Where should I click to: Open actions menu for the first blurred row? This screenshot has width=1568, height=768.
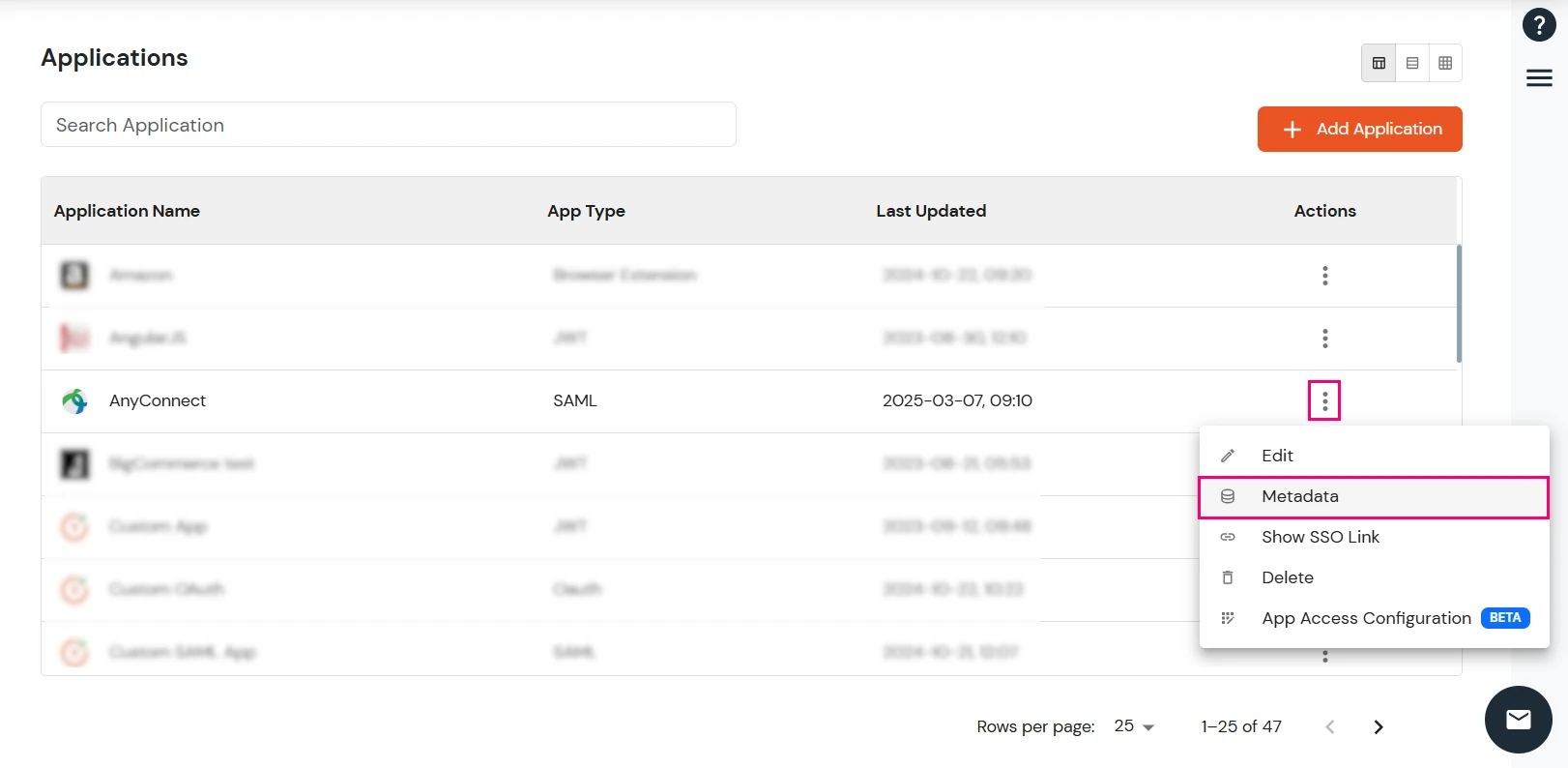coord(1324,276)
